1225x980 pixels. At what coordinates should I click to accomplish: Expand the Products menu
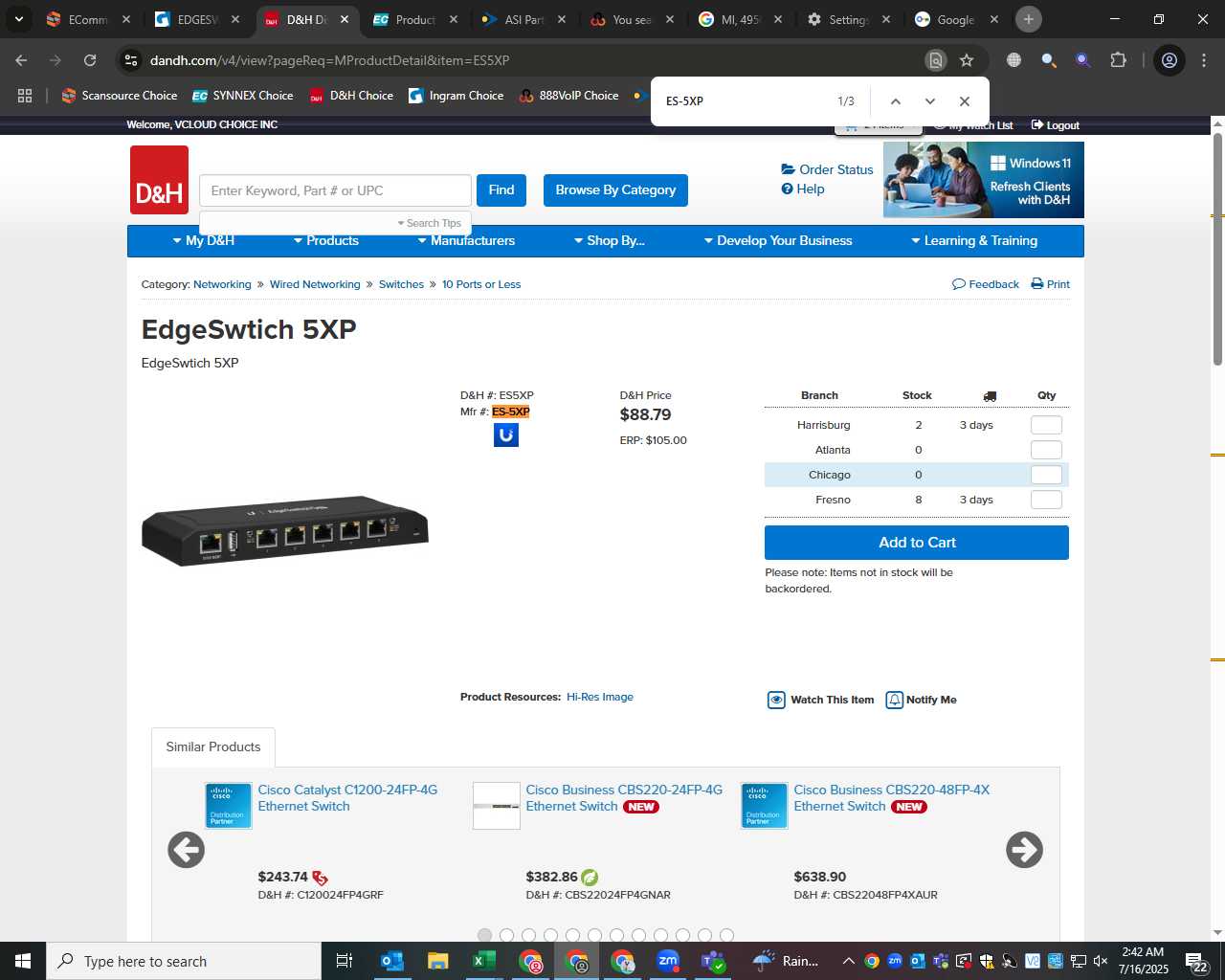326,241
